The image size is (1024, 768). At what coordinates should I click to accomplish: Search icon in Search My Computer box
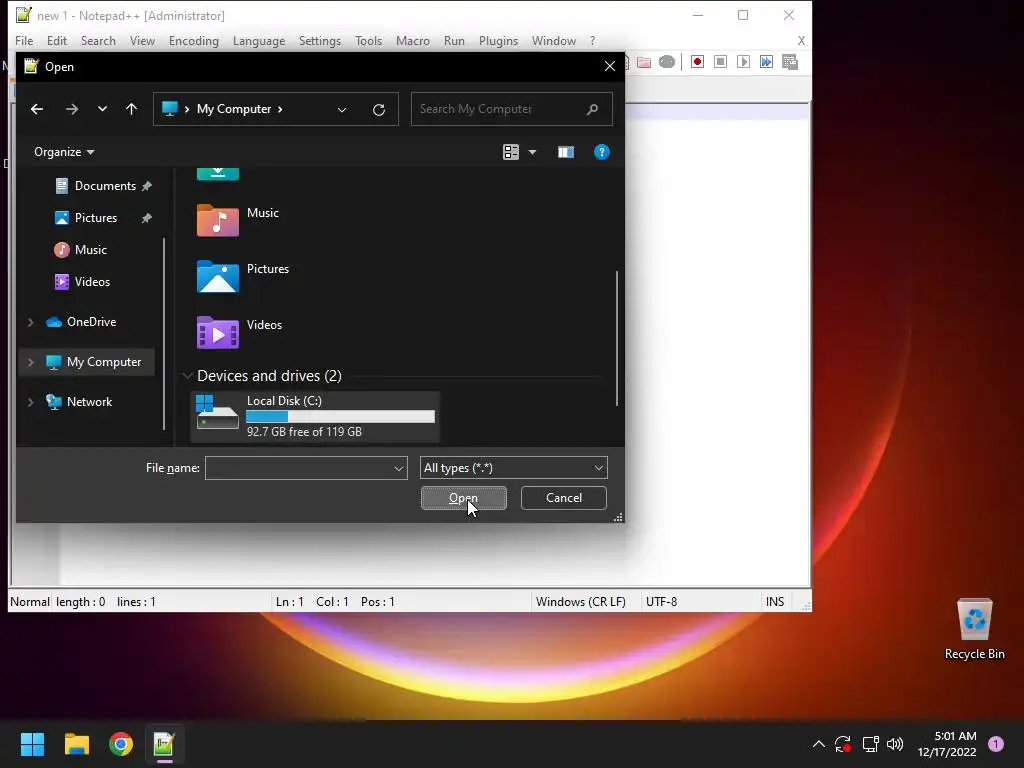tap(592, 109)
